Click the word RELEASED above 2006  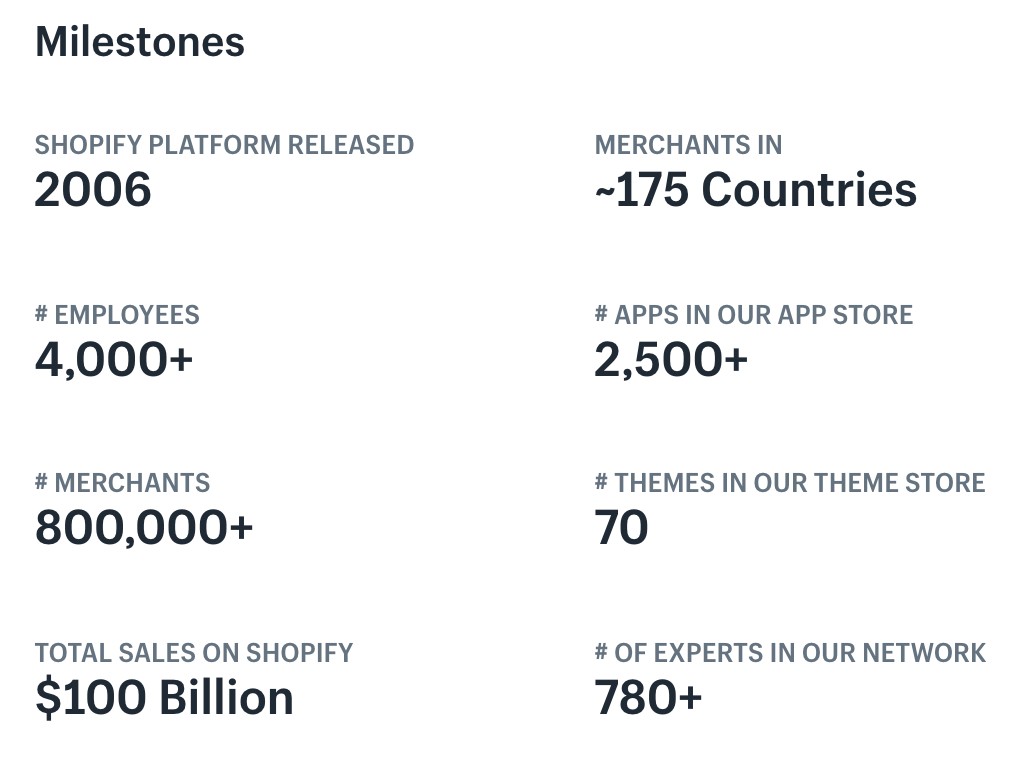tap(351, 145)
